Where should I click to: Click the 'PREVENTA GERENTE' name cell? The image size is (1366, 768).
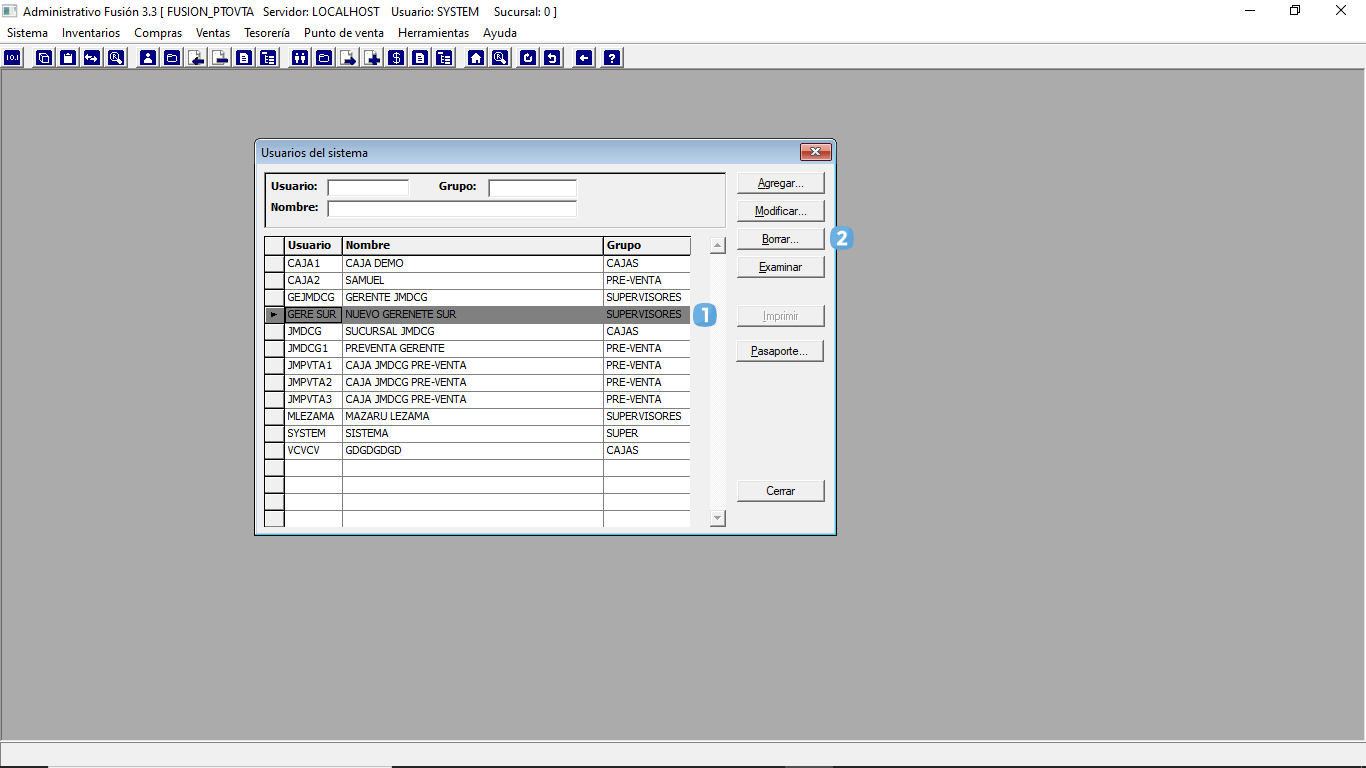[473, 349]
